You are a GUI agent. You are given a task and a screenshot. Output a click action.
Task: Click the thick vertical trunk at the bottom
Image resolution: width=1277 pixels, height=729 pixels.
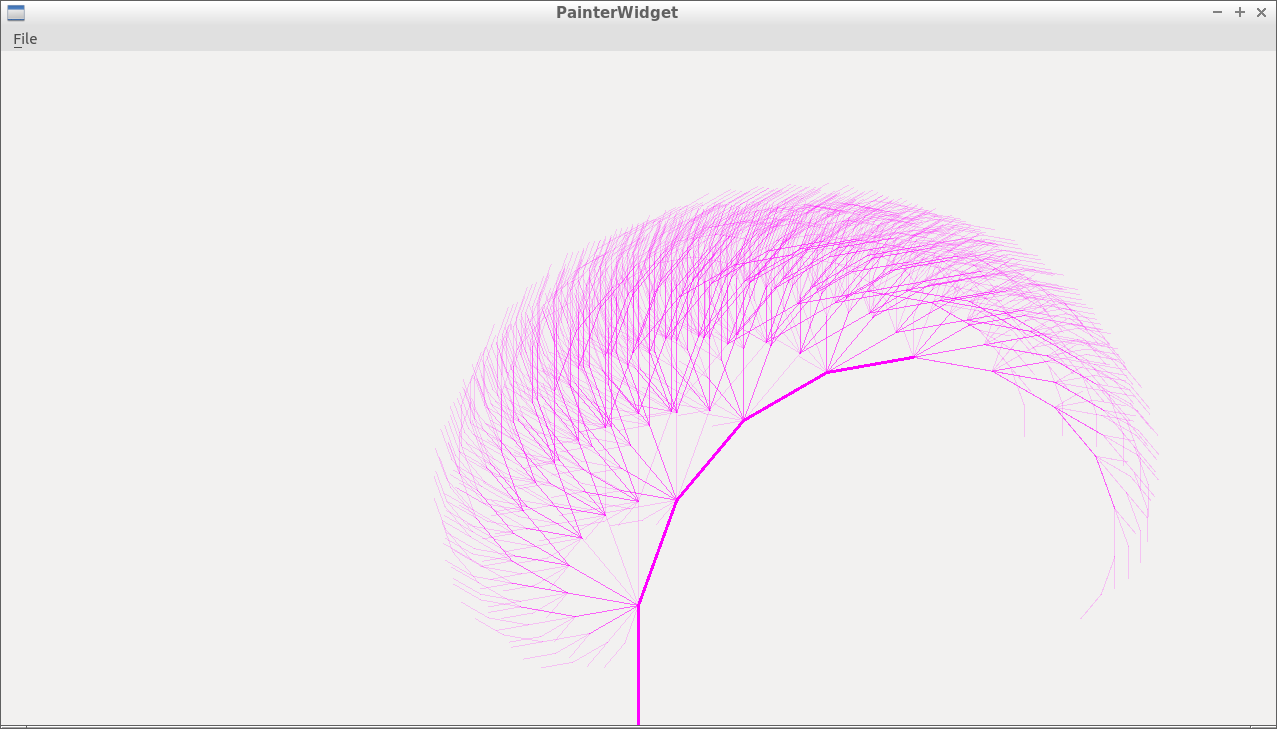pyautogui.click(x=638, y=670)
